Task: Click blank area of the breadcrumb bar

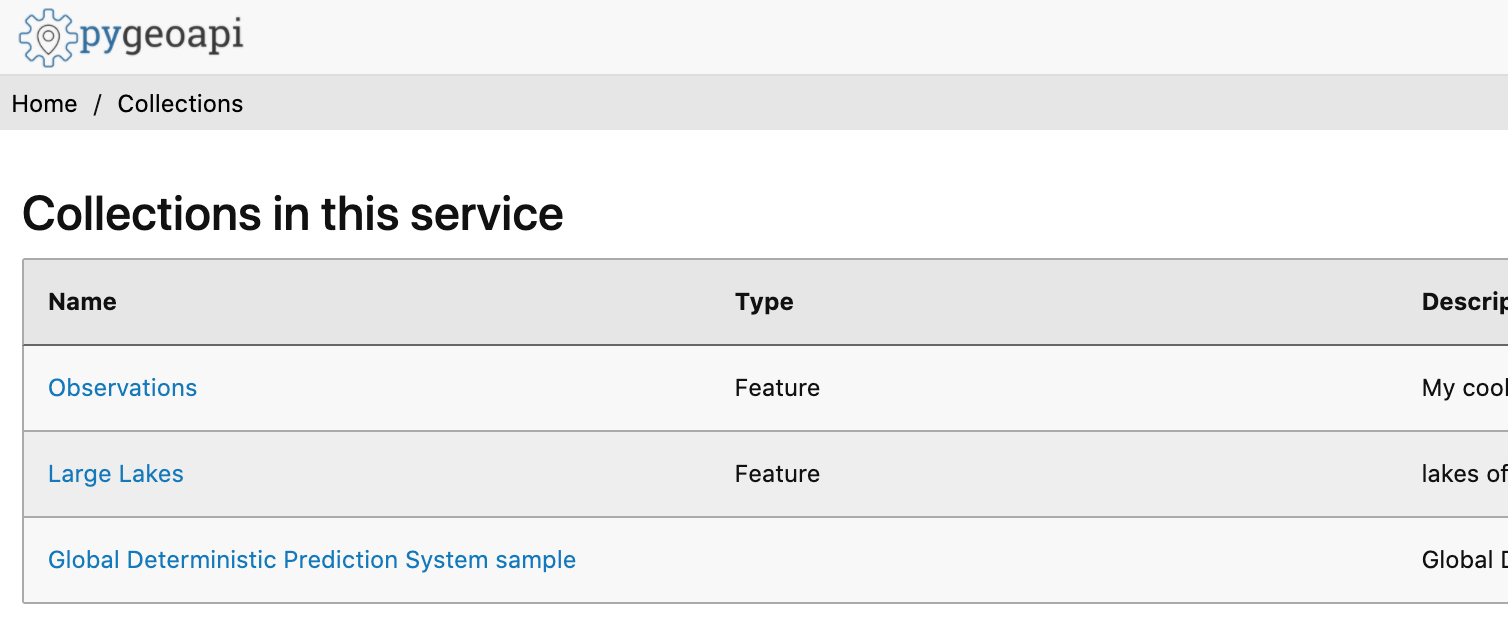Action: point(800,104)
